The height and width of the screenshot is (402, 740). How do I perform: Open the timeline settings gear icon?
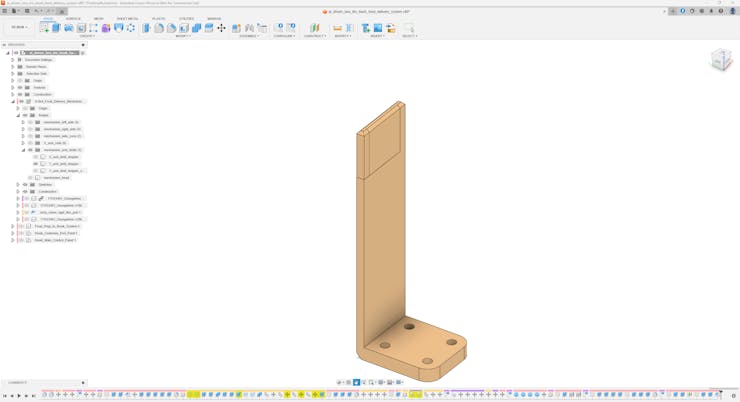[x=734, y=395]
